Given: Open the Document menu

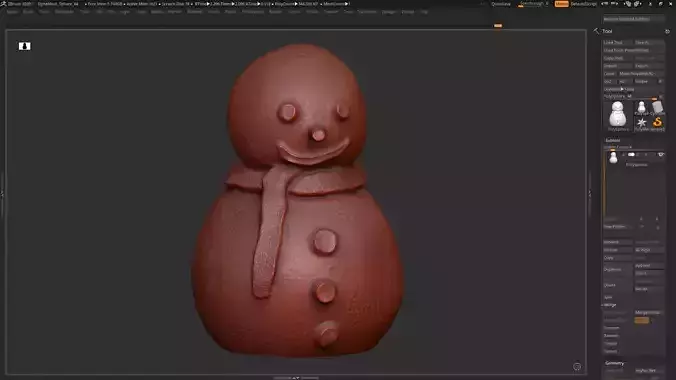Looking at the screenshot, I should [x=64, y=12].
